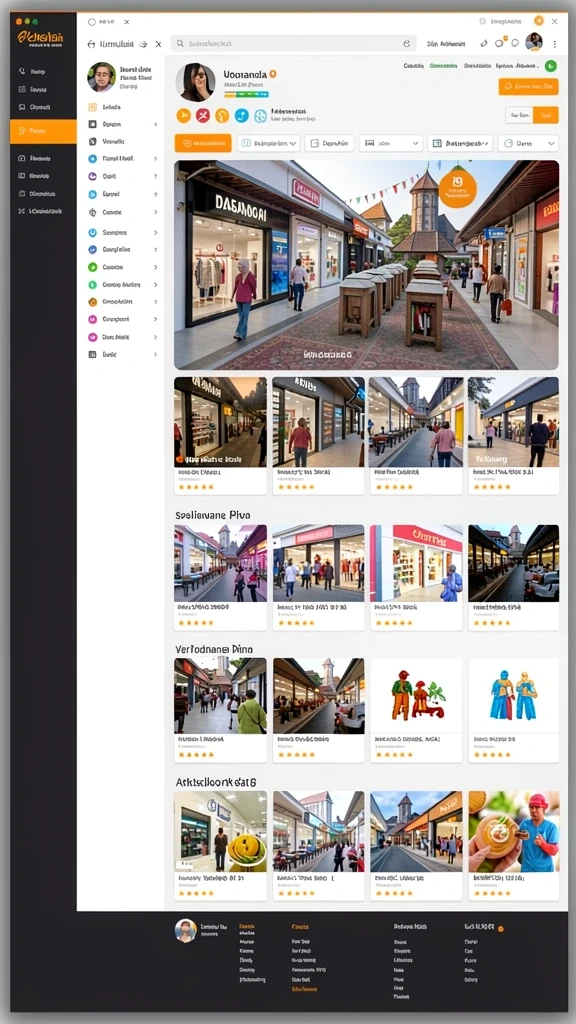Click the round orange badge on the hero image
The image size is (576, 1024).
tap(457, 187)
